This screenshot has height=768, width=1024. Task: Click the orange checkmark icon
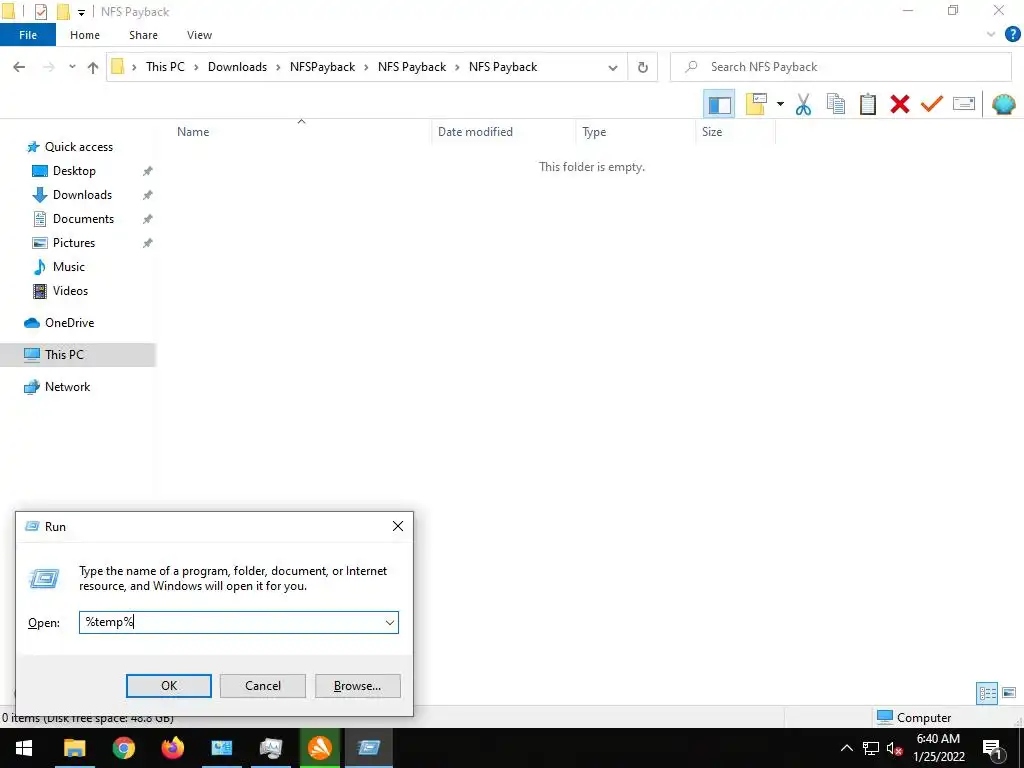(x=931, y=104)
